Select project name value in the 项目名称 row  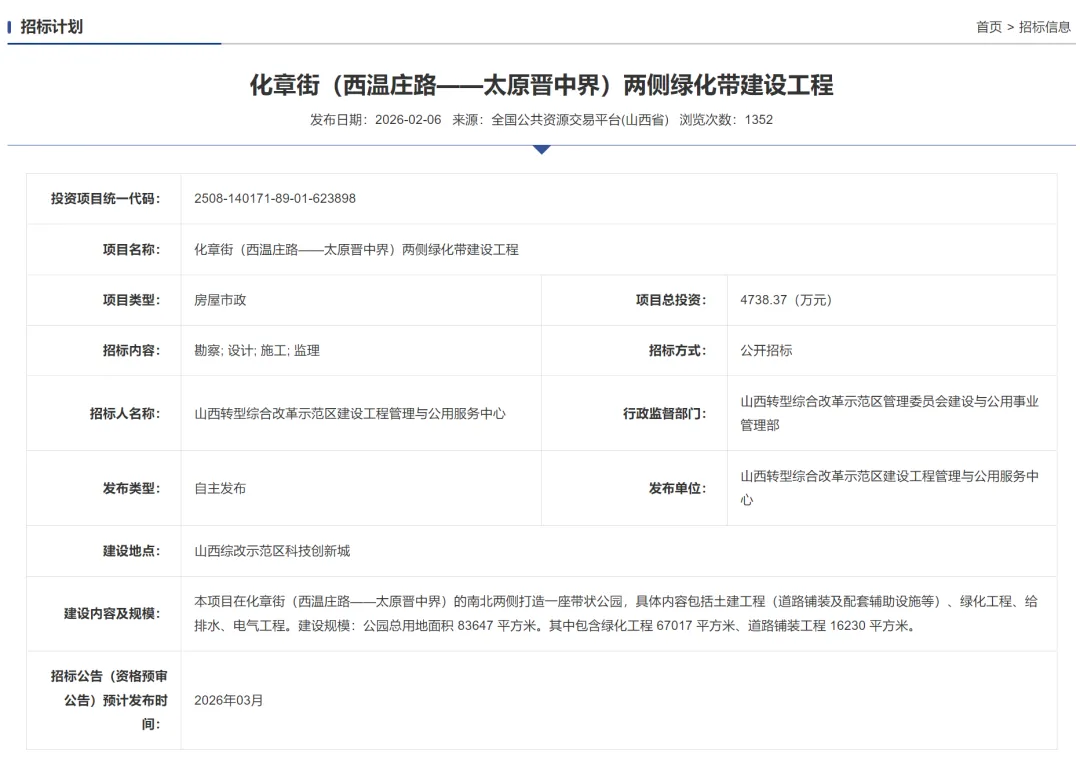pos(356,249)
